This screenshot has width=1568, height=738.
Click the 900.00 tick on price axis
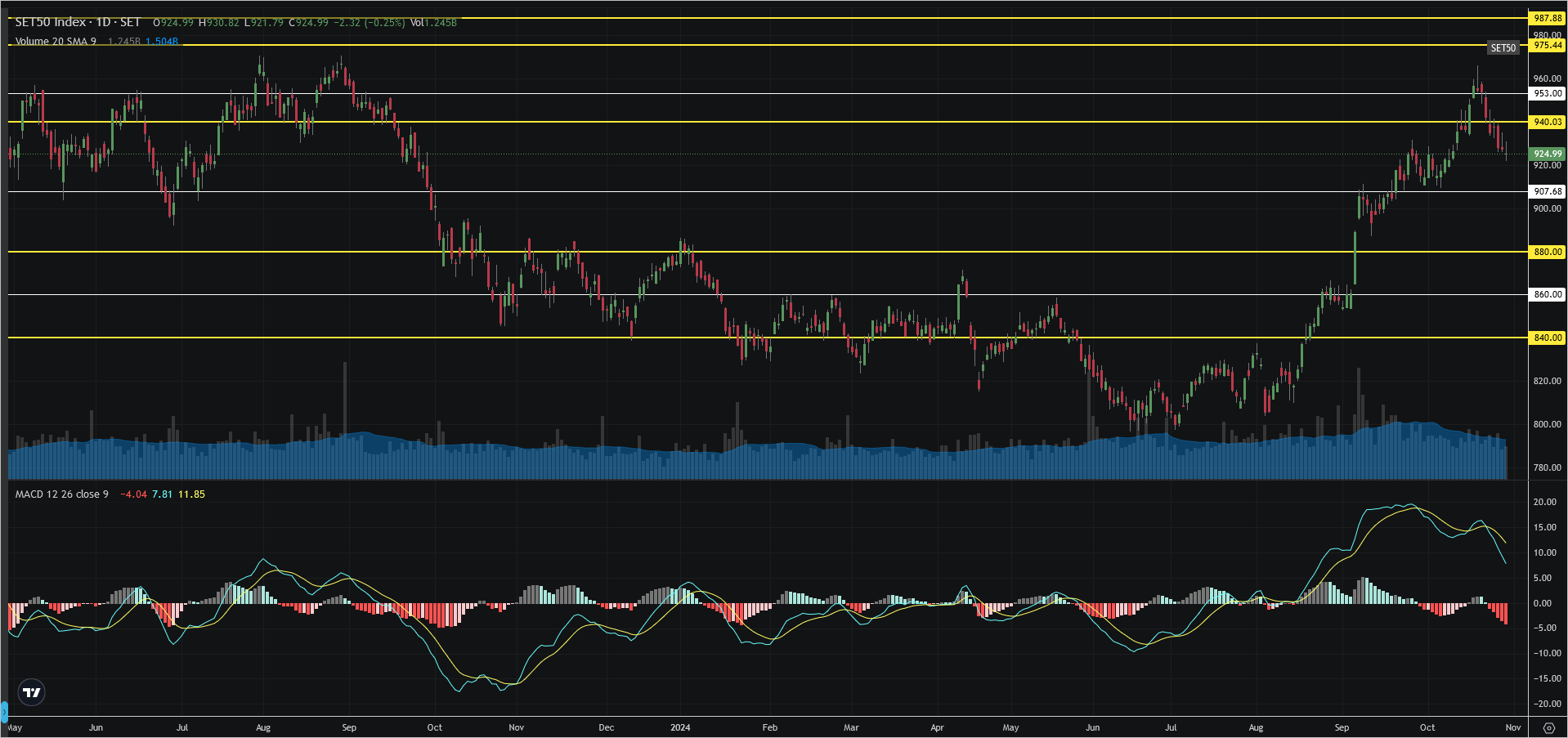tap(1547, 208)
